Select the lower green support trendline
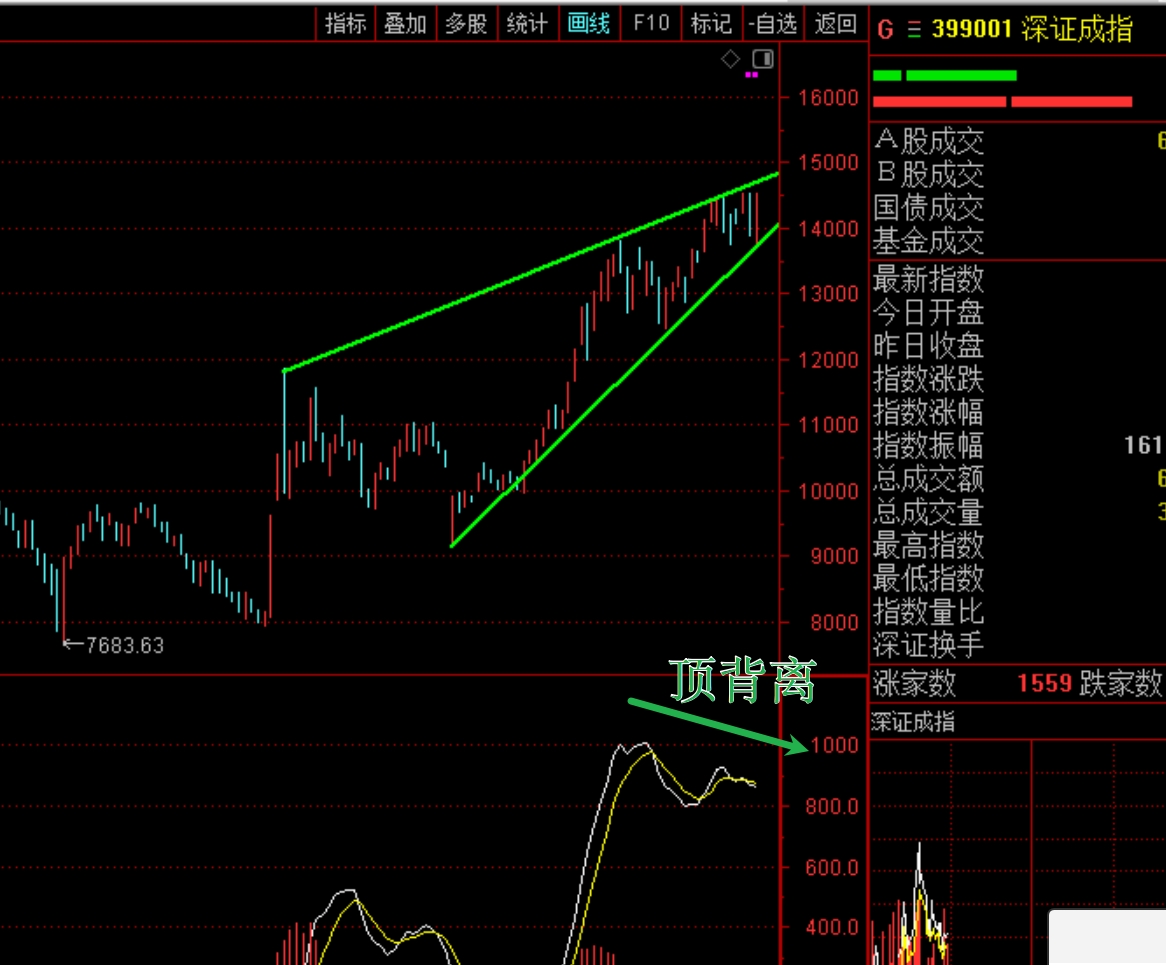Viewport: 1166px width, 965px height. point(614,385)
